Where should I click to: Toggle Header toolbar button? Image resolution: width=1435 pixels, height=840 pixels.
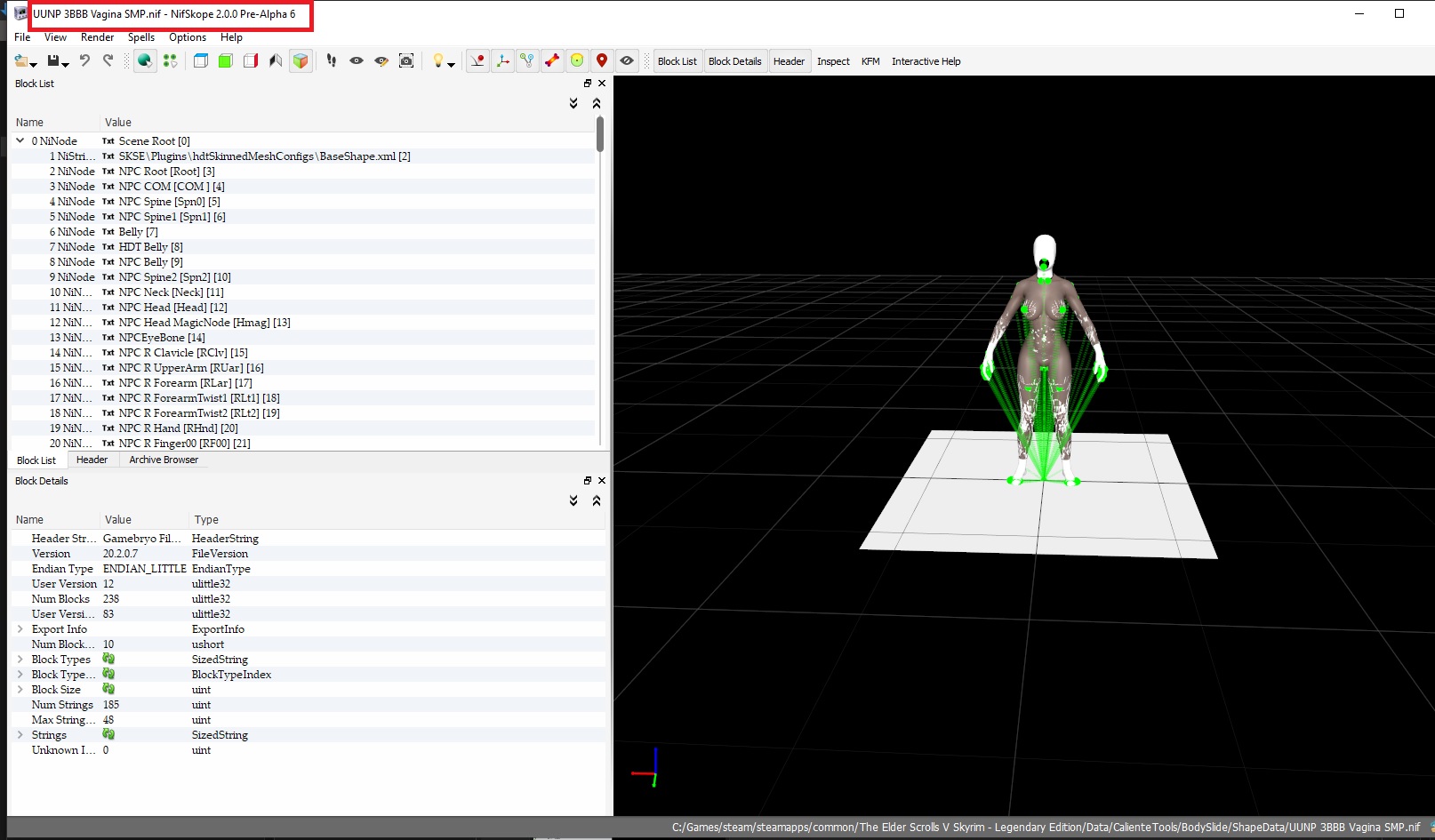click(789, 61)
